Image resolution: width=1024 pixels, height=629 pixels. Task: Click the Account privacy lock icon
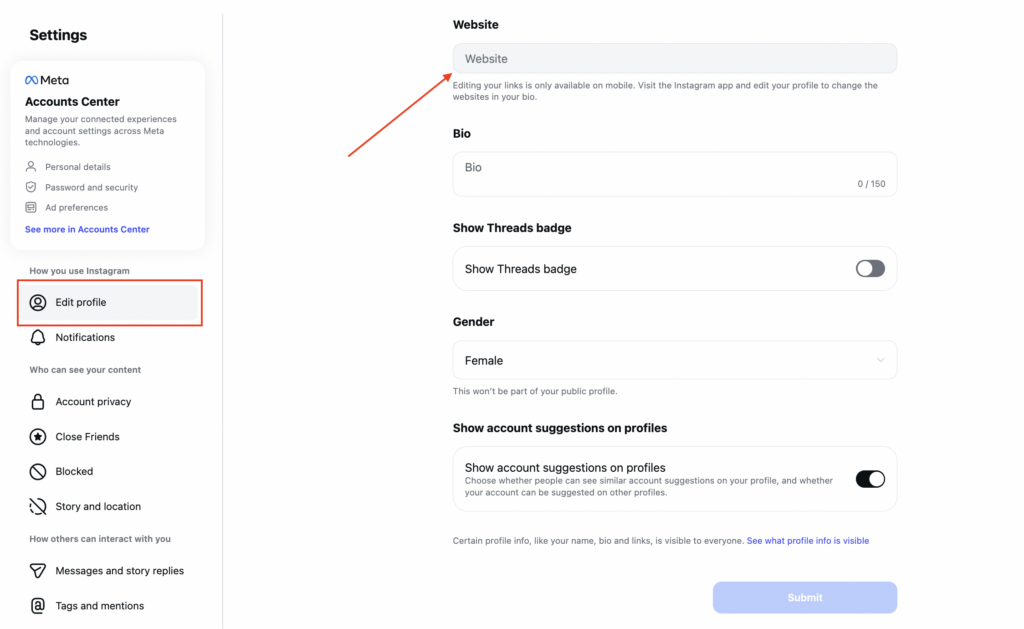point(38,402)
